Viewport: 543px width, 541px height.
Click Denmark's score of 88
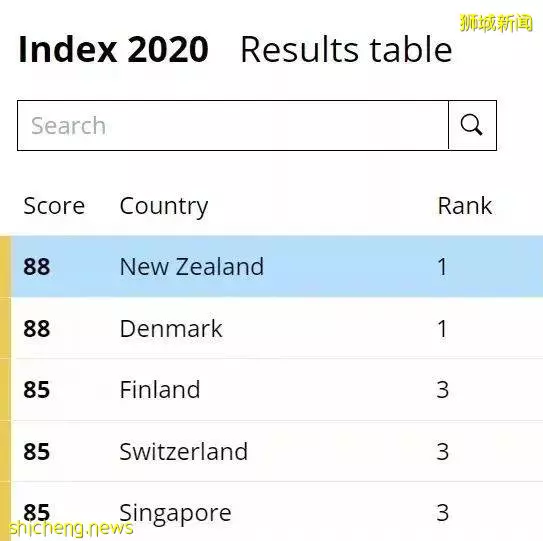pyautogui.click(x=37, y=328)
